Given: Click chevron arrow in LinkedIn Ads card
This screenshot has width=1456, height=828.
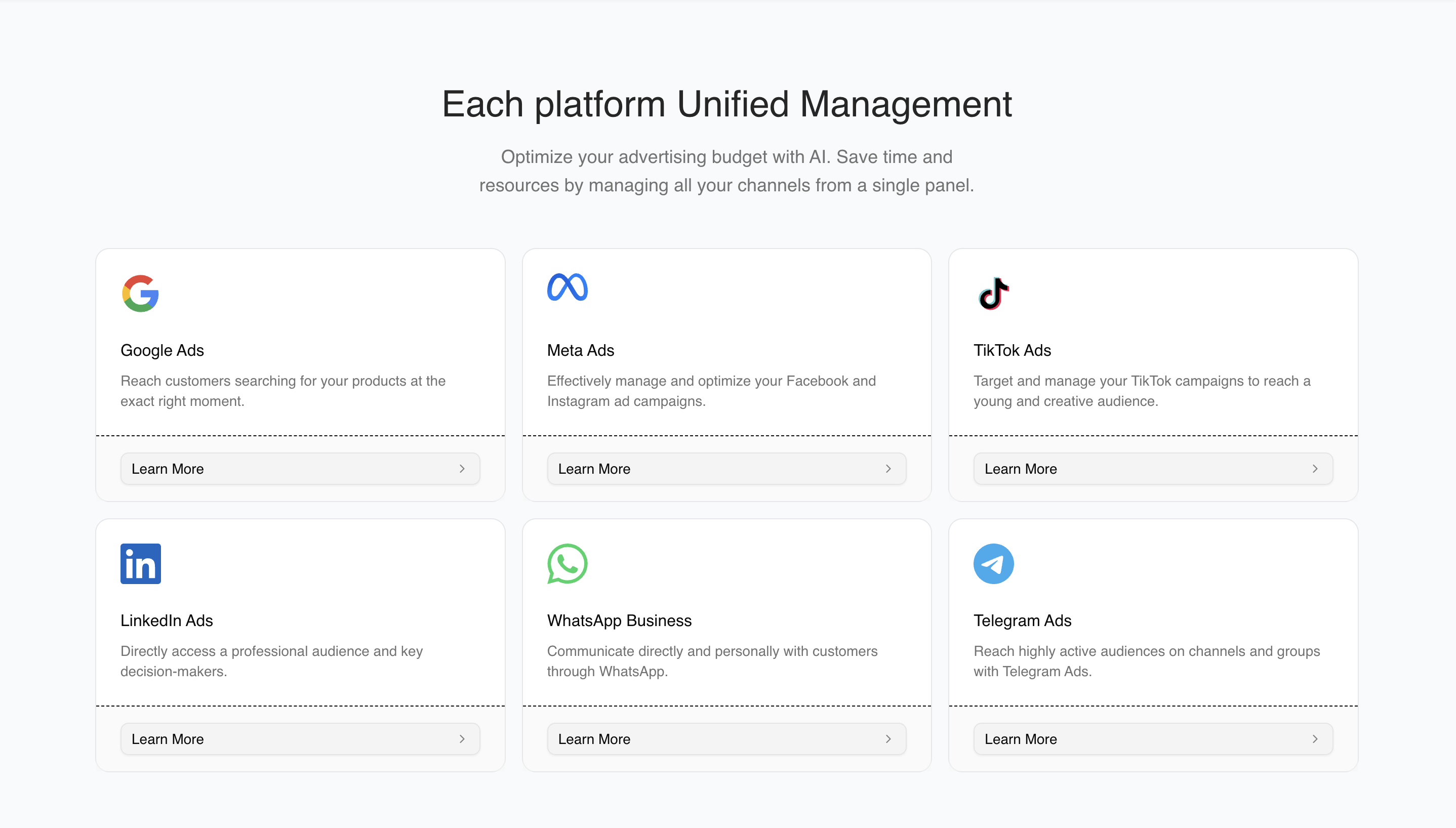Looking at the screenshot, I should [x=462, y=739].
